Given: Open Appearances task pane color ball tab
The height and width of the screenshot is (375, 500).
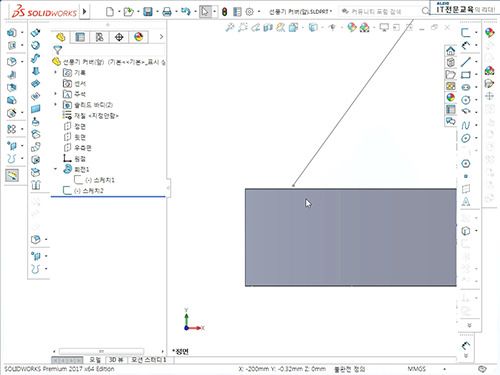Looking at the screenshot, I should pos(451,97).
